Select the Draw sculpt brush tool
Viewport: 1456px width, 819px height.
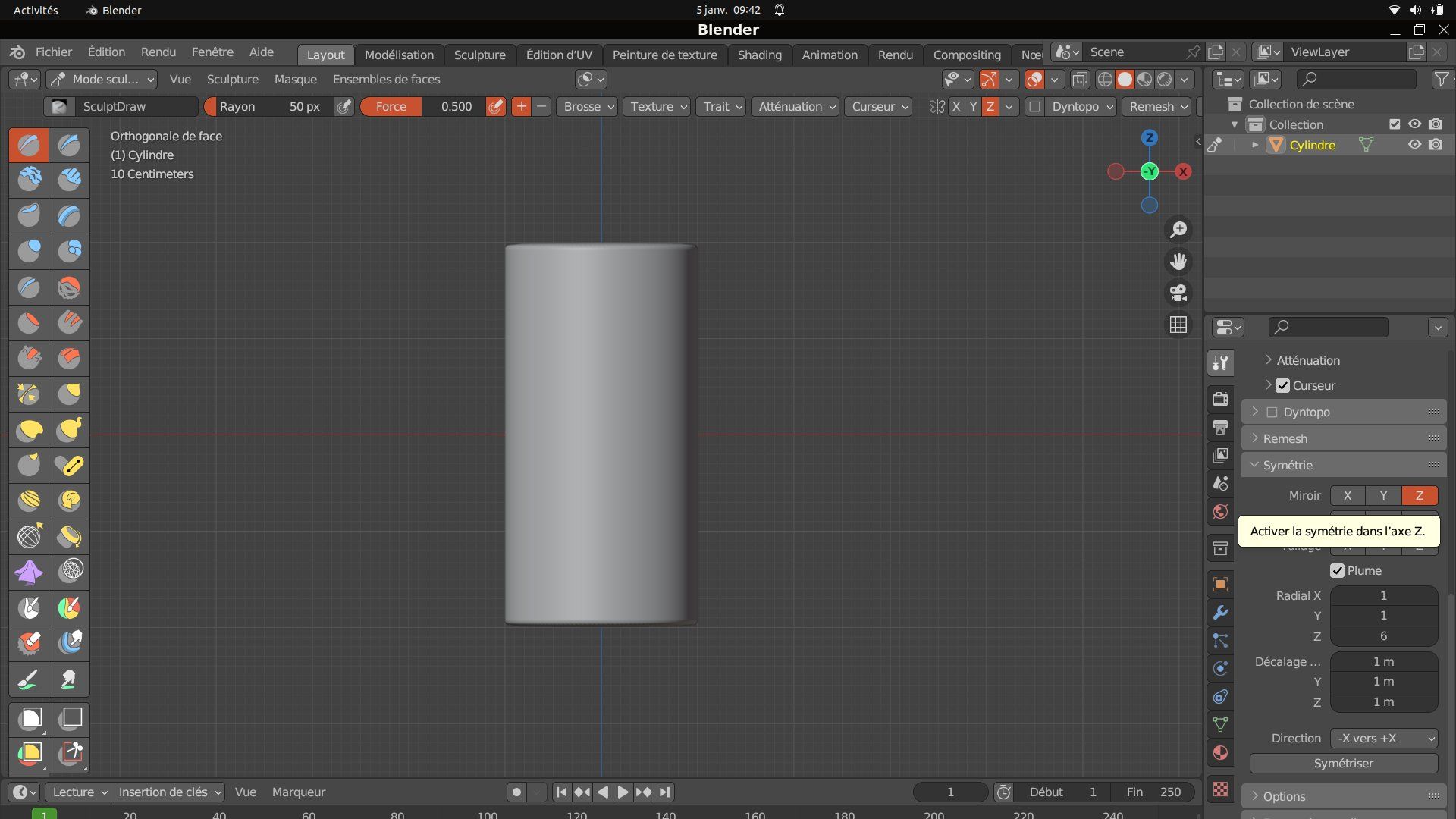tap(29, 145)
